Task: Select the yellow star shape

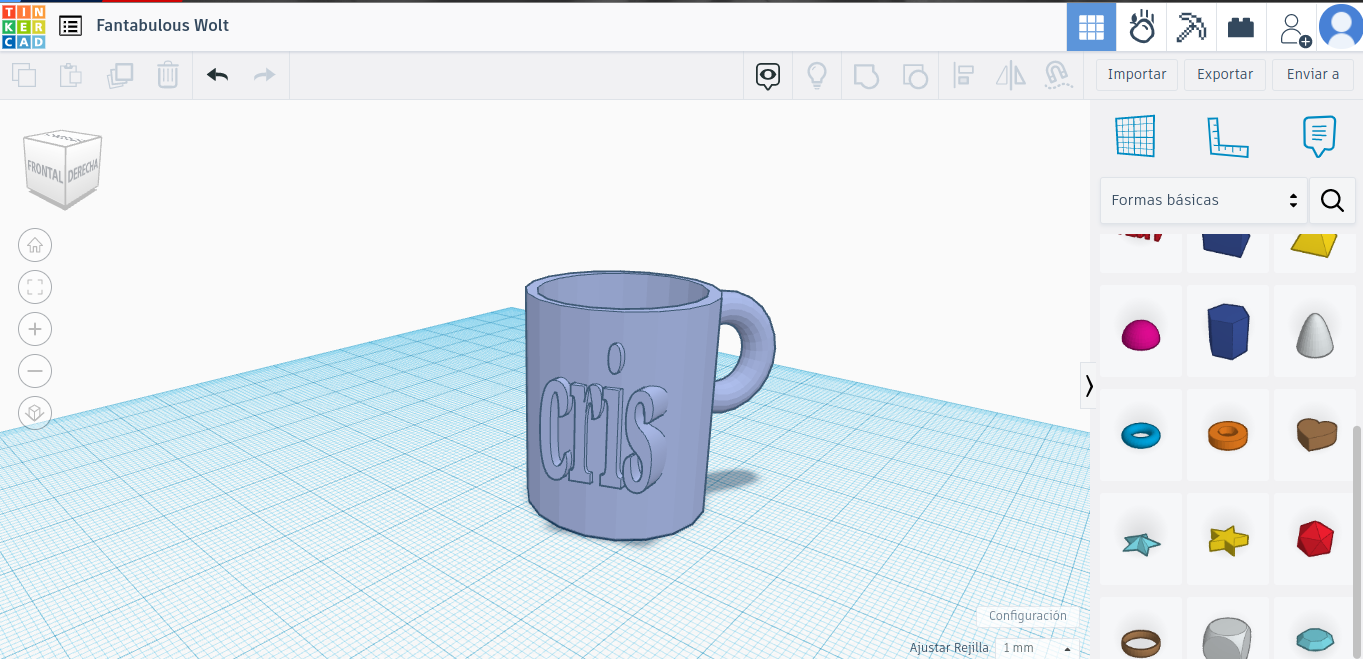Action: (1228, 540)
